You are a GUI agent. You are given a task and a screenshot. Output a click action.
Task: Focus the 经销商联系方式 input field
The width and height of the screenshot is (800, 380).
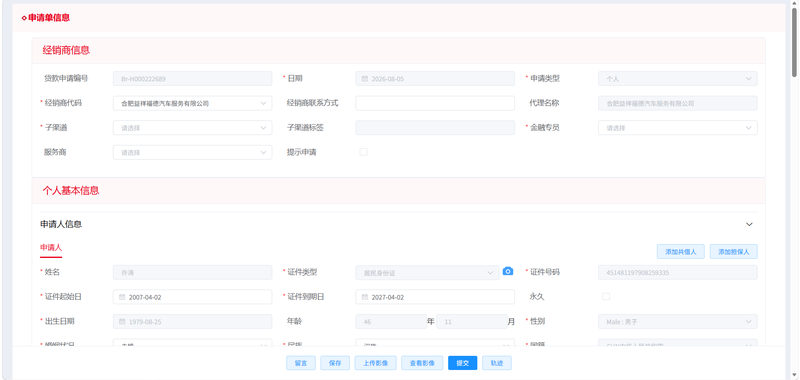pyautogui.click(x=435, y=103)
